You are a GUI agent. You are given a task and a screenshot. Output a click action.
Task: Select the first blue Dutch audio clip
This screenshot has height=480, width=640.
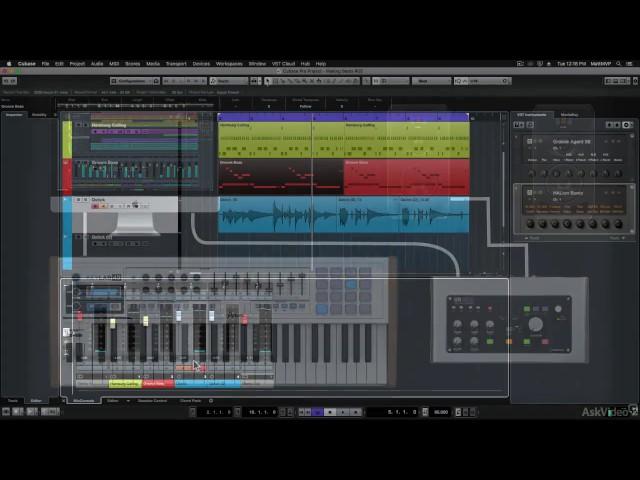tap(278, 215)
